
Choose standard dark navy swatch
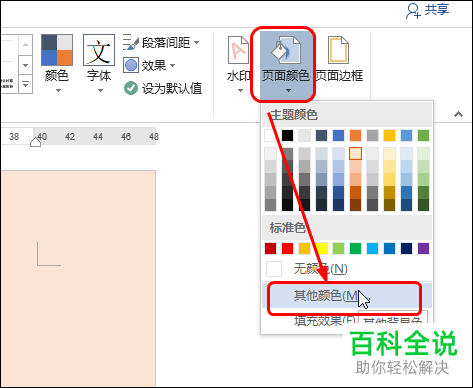(x=406, y=248)
